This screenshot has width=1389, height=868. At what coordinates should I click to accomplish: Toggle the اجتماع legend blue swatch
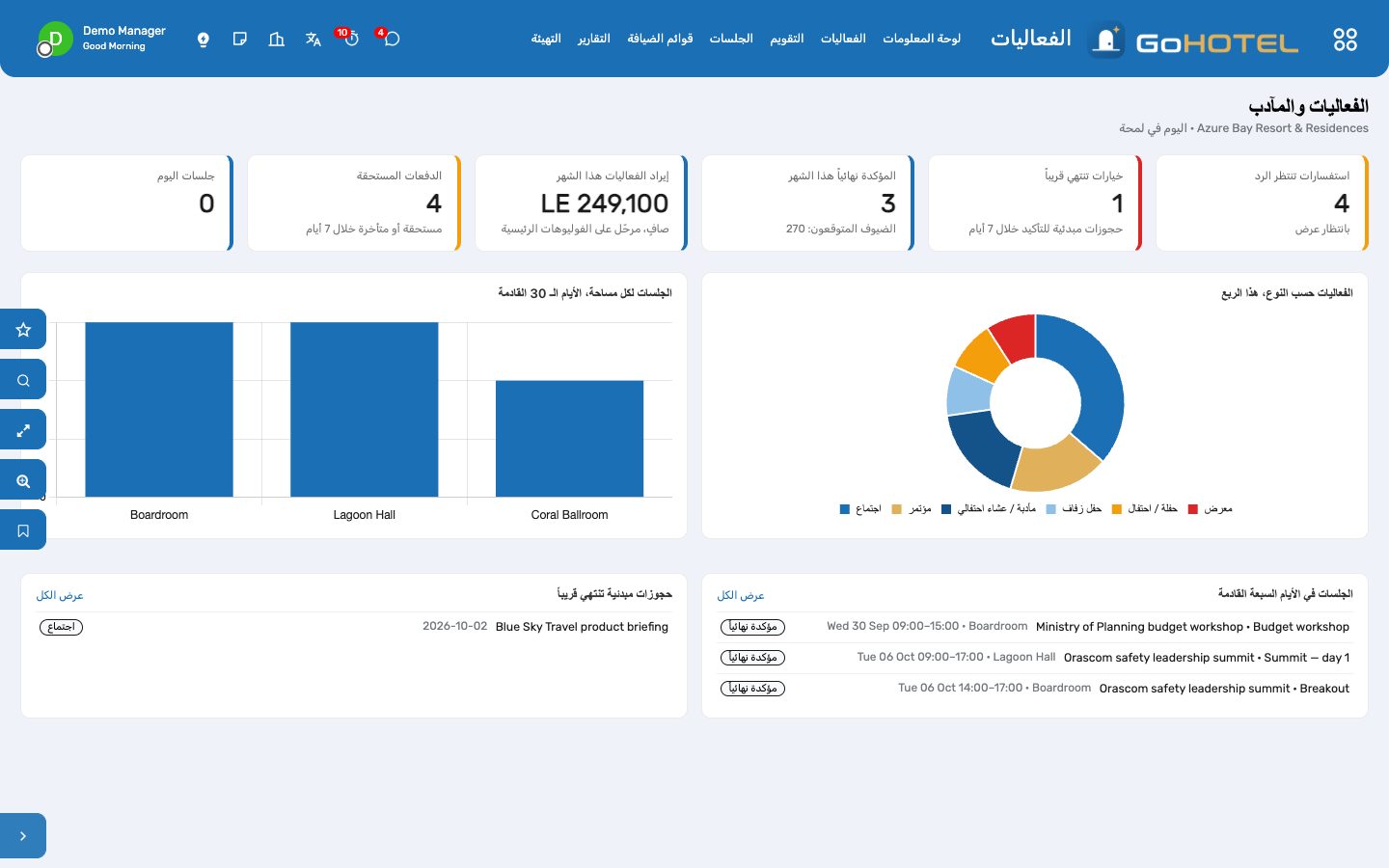click(x=845, y=509)
